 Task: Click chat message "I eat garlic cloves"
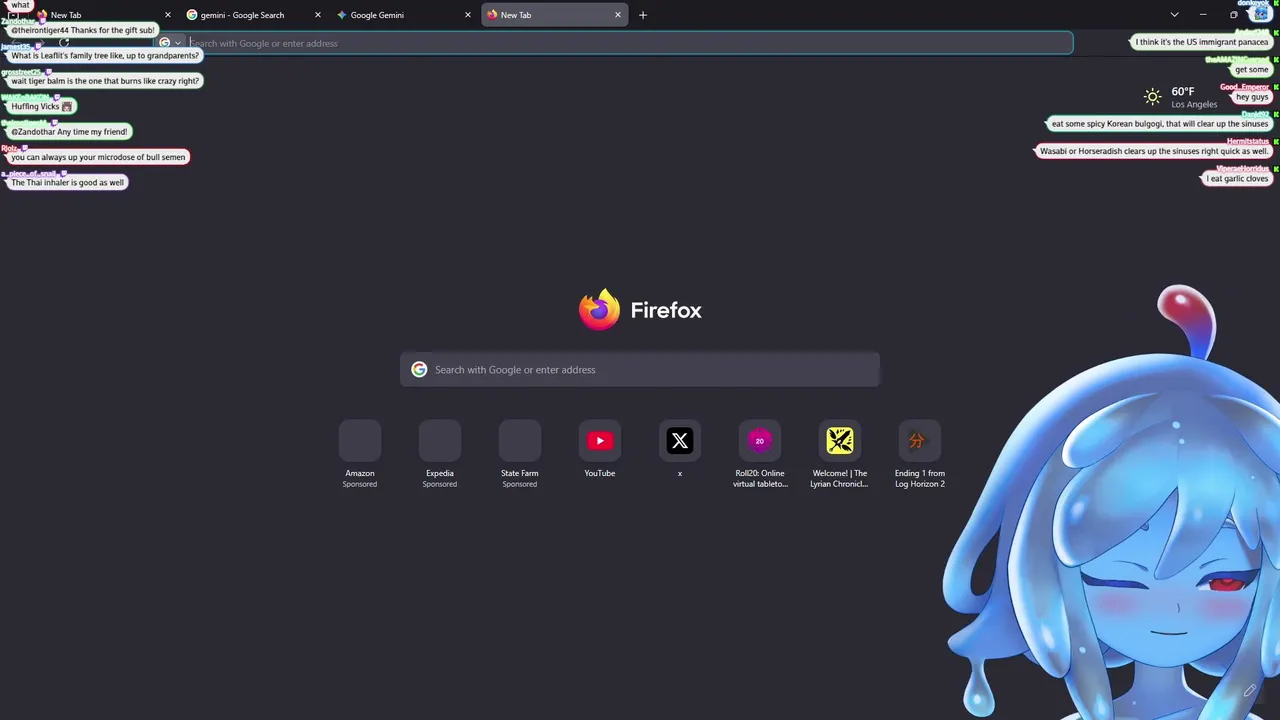pyautogui.click(x=1237, y=179)
